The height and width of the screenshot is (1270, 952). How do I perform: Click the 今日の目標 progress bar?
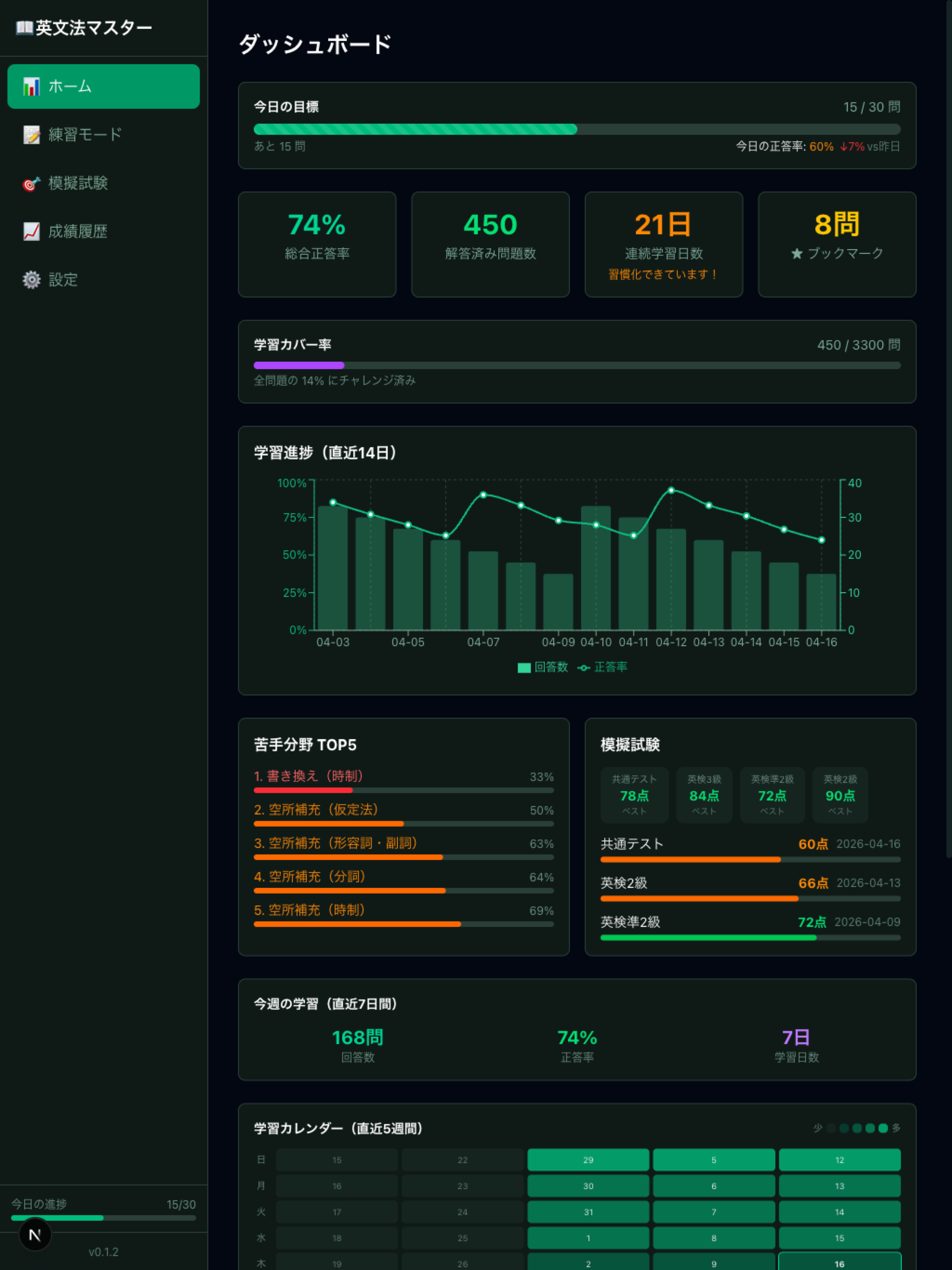click(576, 129)
